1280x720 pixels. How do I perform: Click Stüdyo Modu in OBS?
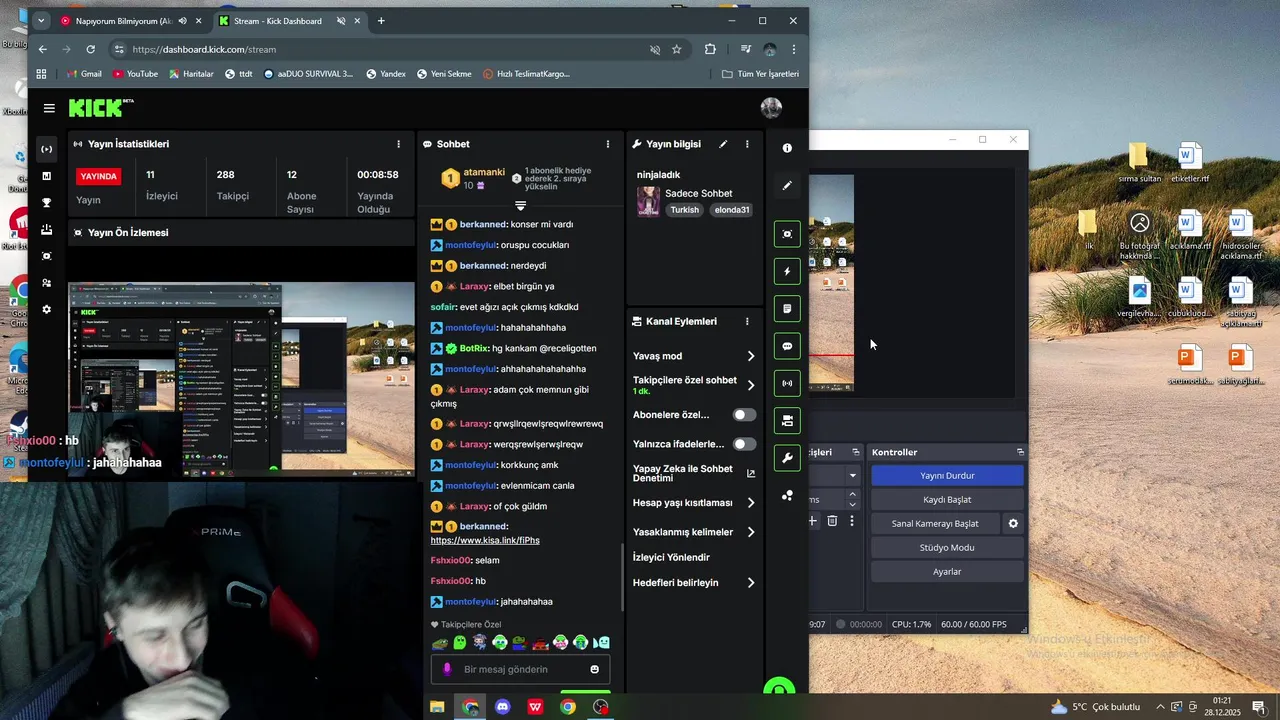(947, 547)
